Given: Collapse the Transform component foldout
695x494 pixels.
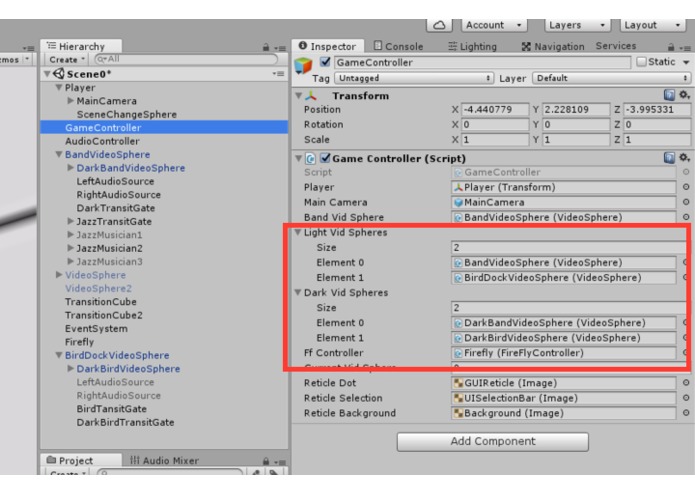Looking at the screenshot, I should 299,96.
